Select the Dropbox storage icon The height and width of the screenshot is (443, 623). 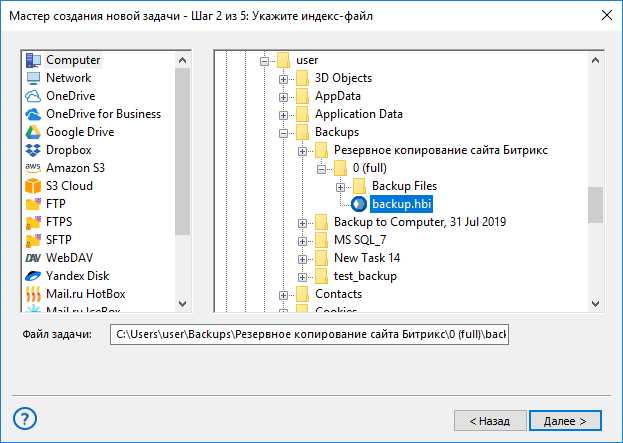click(33, 150)
